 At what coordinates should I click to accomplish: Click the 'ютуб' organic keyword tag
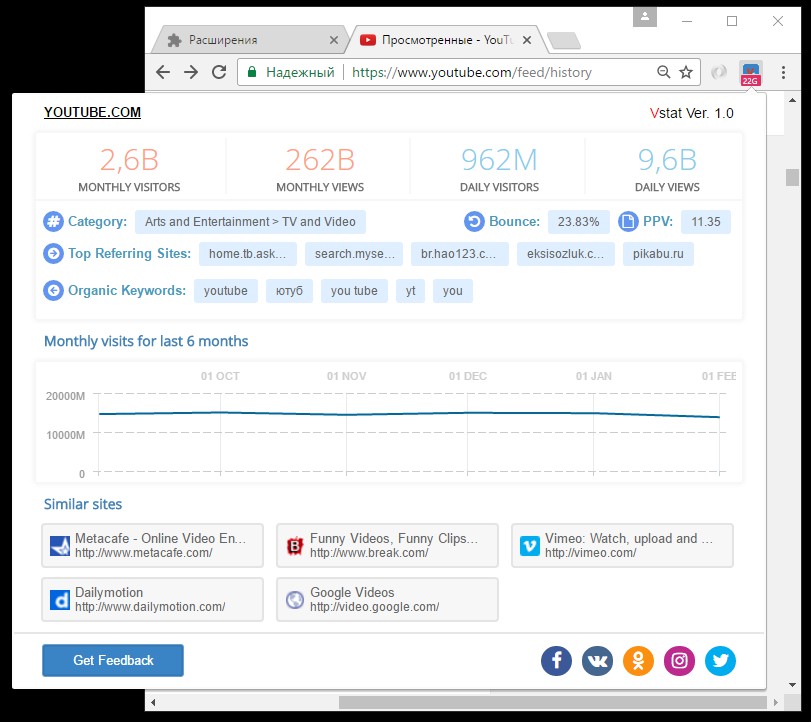tap(289, 291)
